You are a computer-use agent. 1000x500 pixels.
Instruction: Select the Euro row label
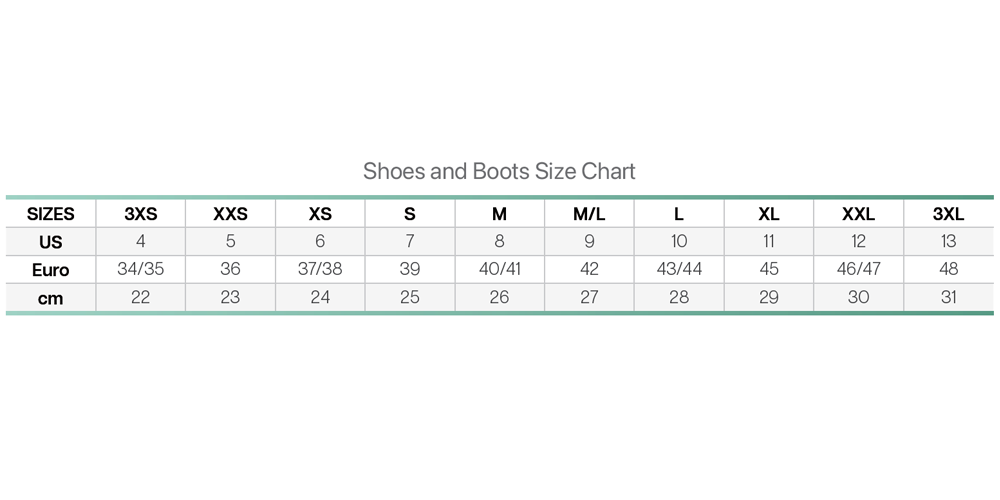(x=51, y=270)
